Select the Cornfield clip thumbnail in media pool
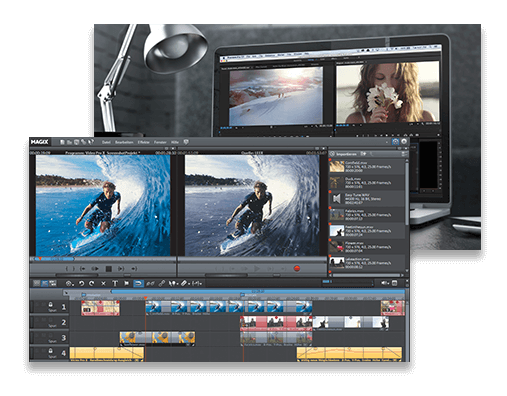The width and height of the screenshot is (507, 396). click(x=337, y=166)
